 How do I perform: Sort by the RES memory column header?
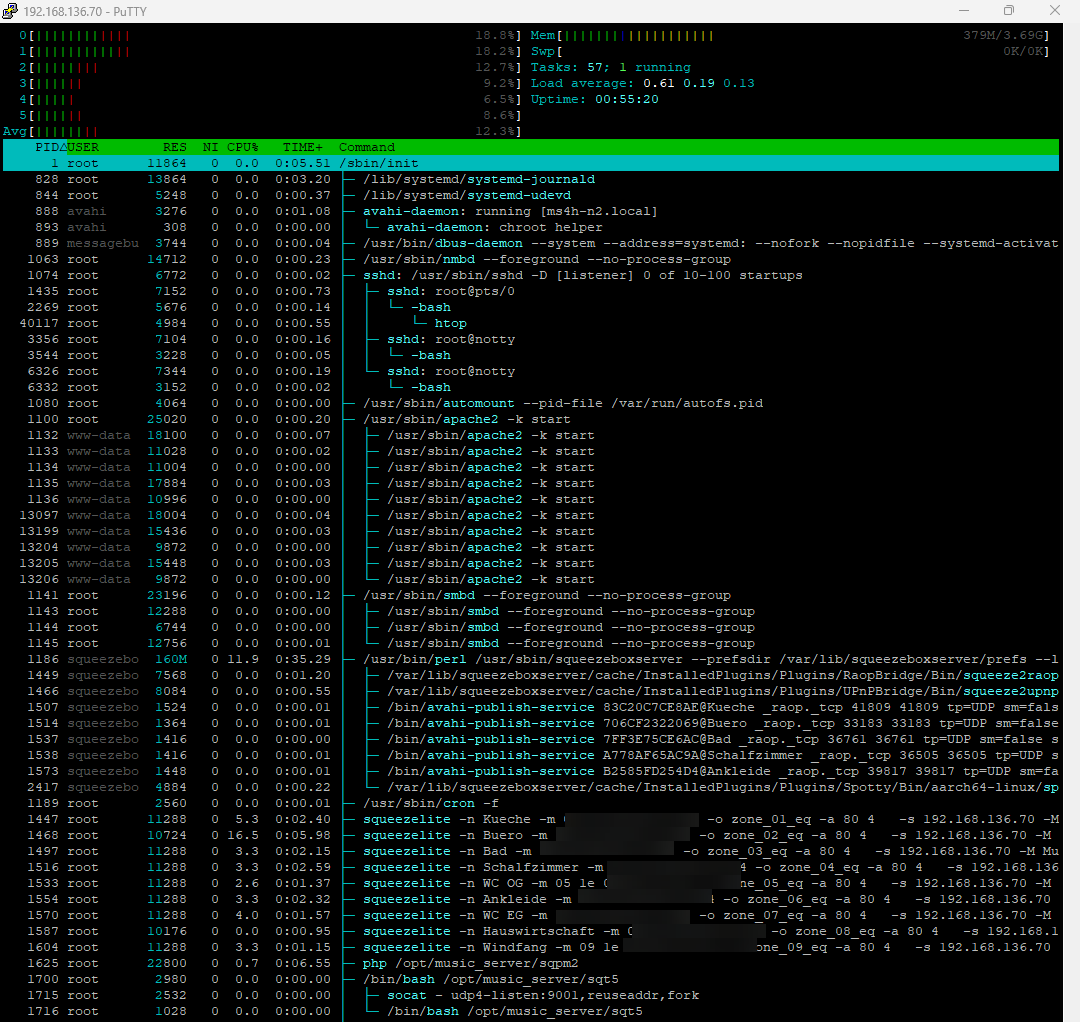point(174,147)
